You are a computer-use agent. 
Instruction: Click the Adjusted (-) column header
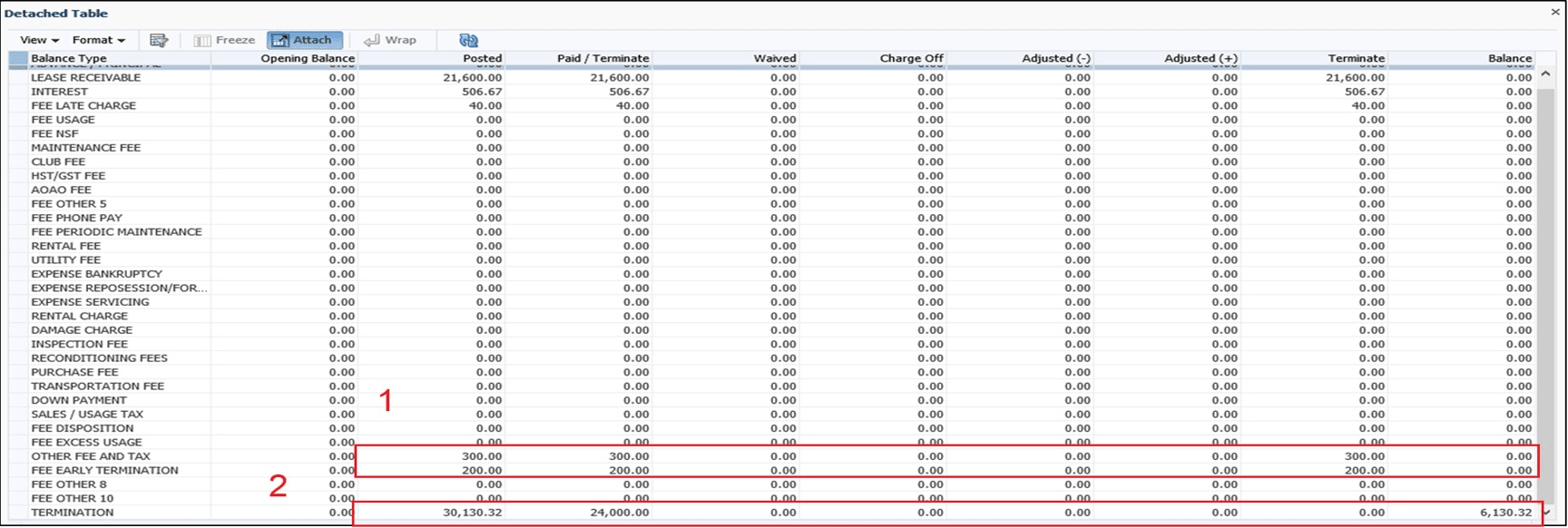click(x=1019, y=58)
